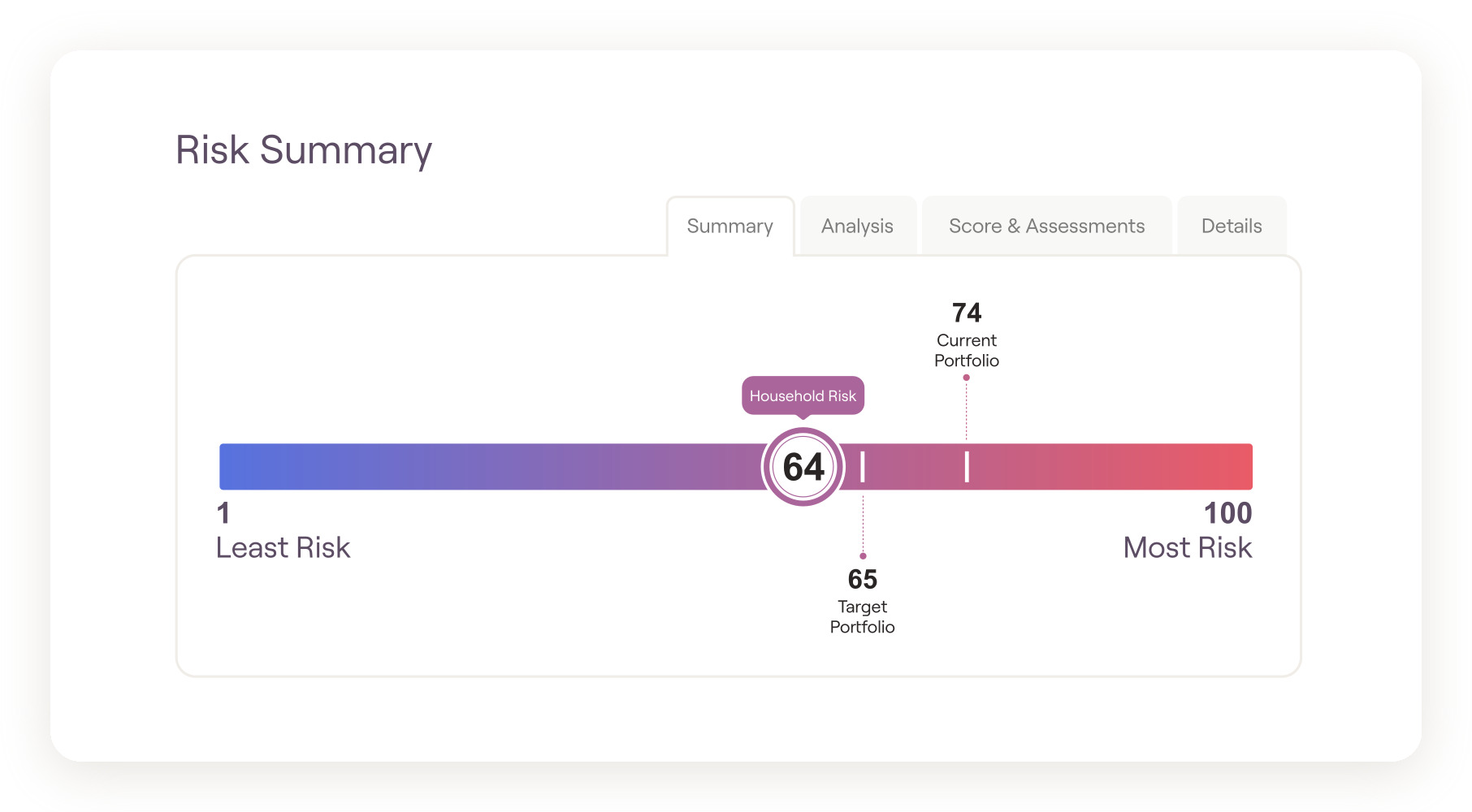1472x812 pixels.
Task: Select the Current Portfolio label text
Action: pyautogui.click(x=967, y=351)
